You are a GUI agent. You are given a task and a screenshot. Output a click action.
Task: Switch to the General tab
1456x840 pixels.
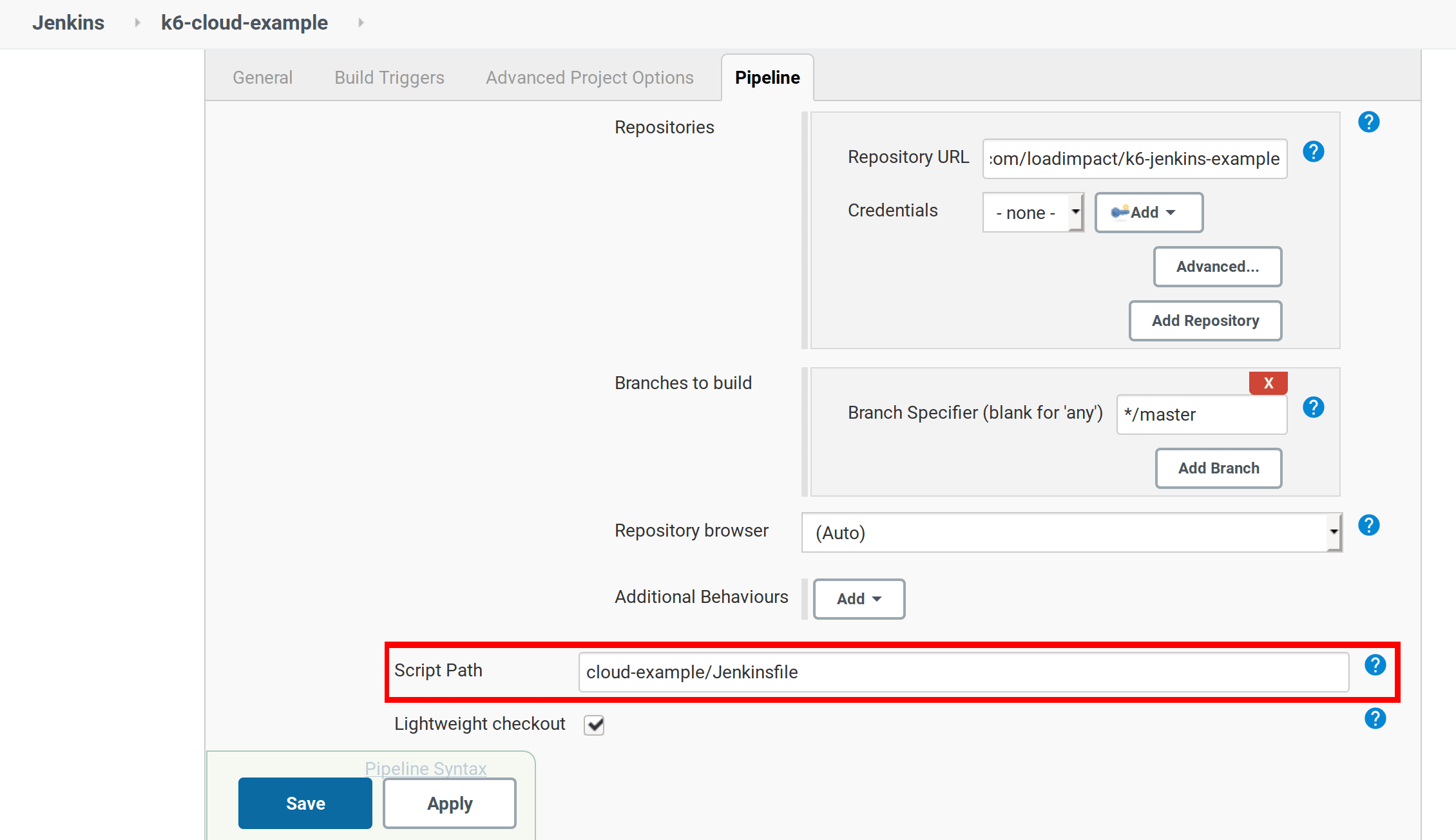tap(262, 77)
